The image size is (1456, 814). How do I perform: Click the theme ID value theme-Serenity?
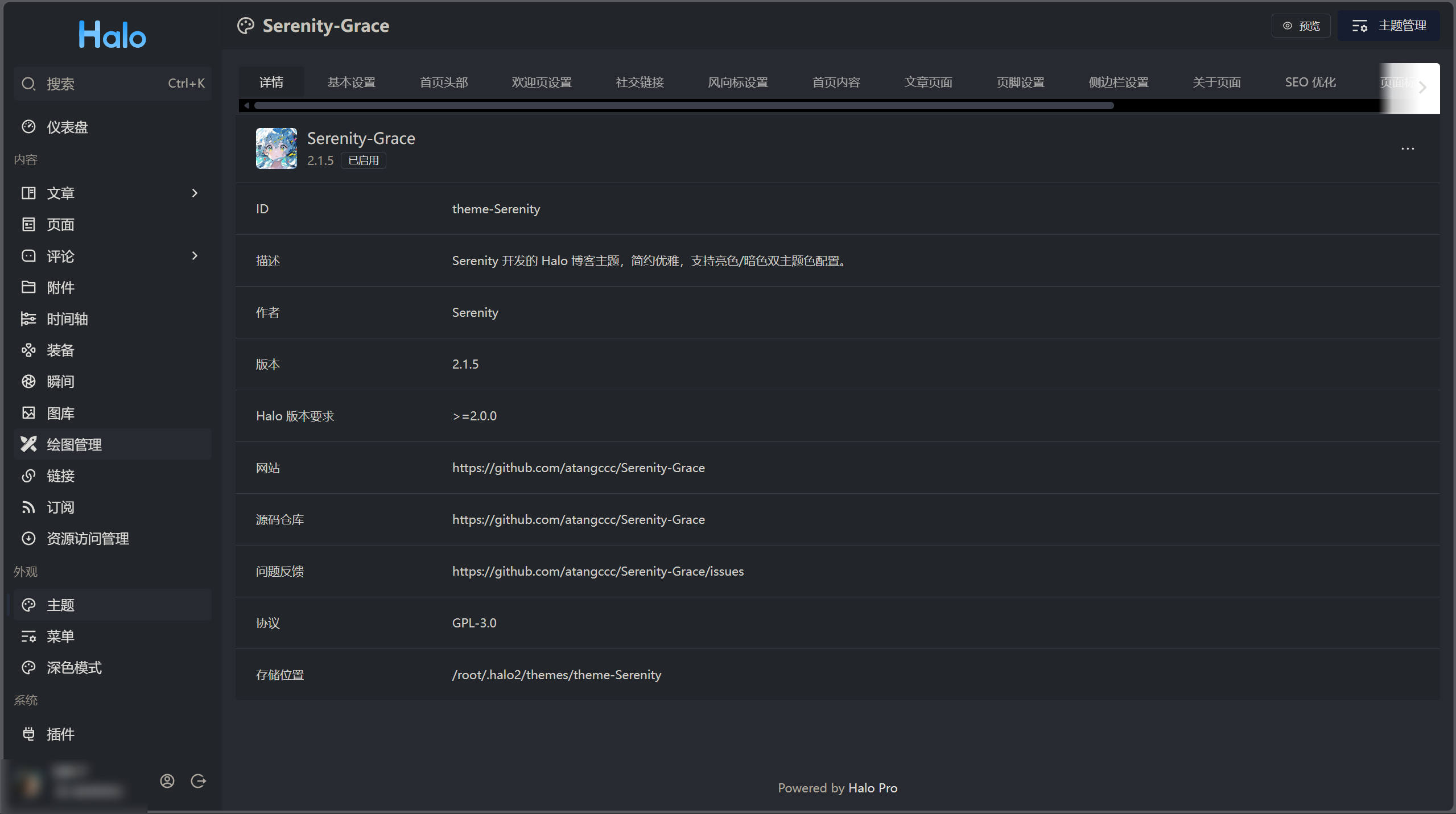pyautogui.click(x=496, y=209)
